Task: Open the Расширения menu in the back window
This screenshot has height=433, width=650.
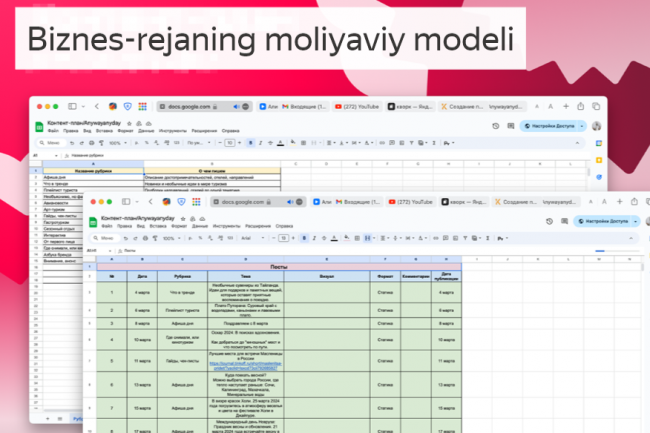Action: [x=204, y=131]
